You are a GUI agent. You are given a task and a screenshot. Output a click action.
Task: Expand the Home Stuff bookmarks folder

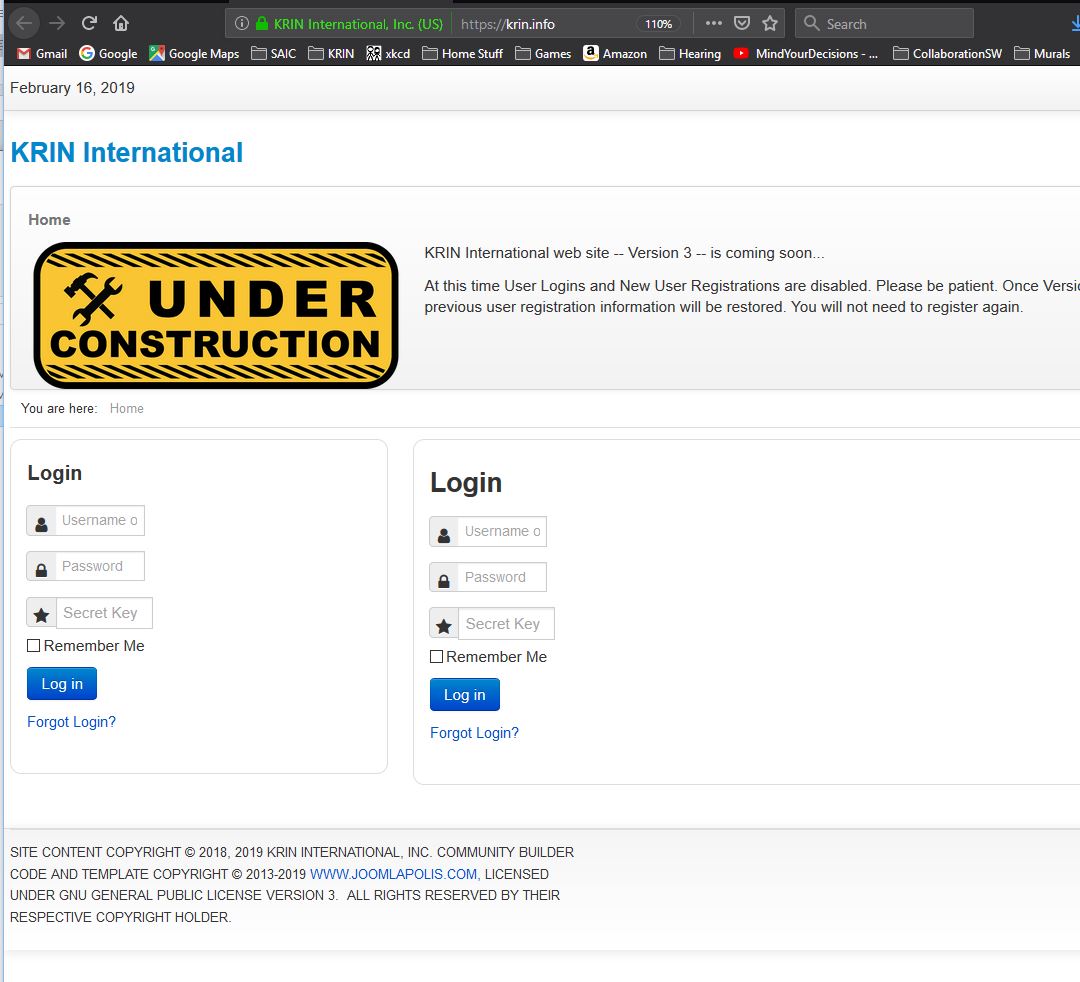tap(462, 54)
